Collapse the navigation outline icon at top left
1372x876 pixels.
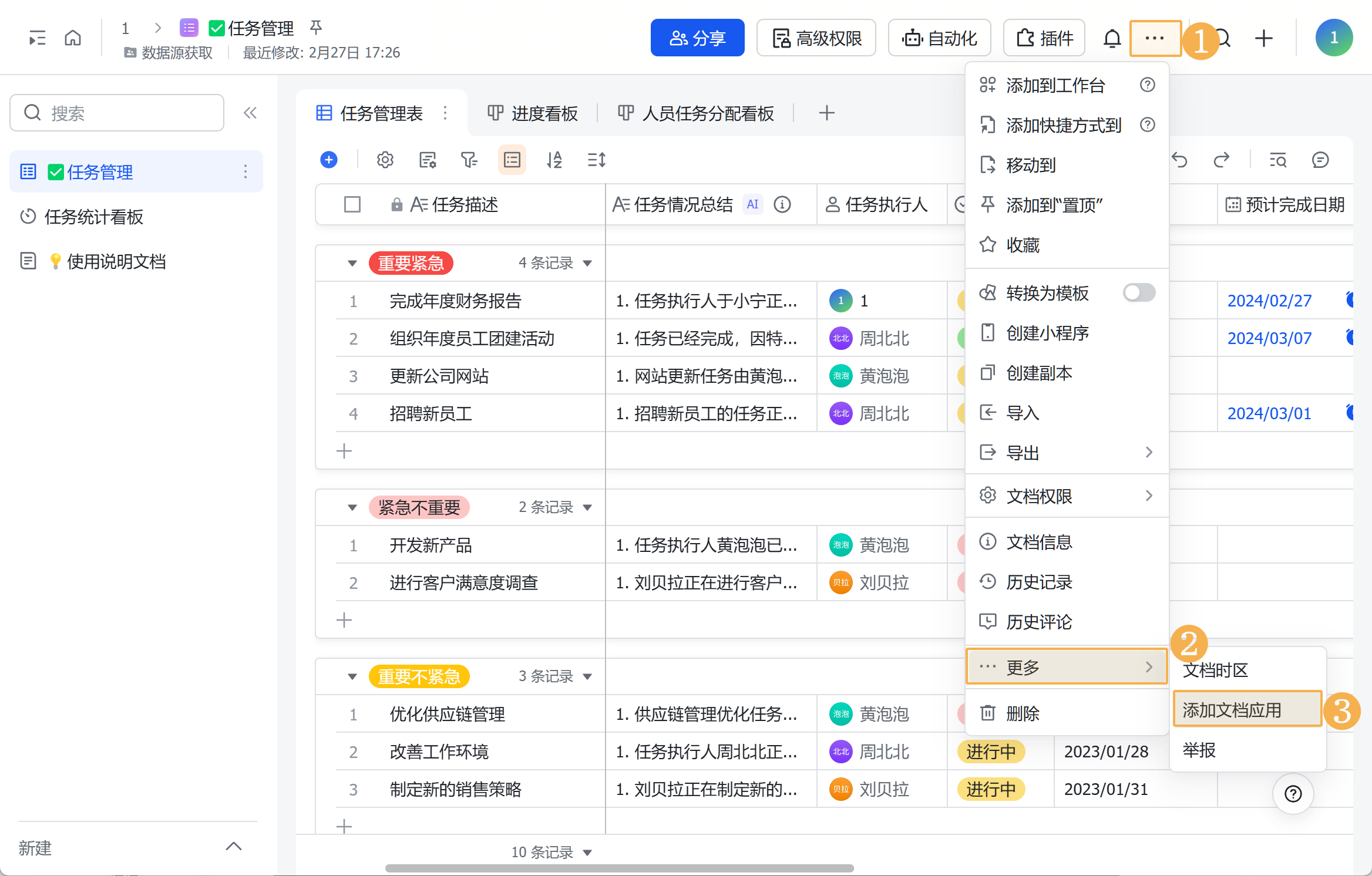click(x=38, y=38)
